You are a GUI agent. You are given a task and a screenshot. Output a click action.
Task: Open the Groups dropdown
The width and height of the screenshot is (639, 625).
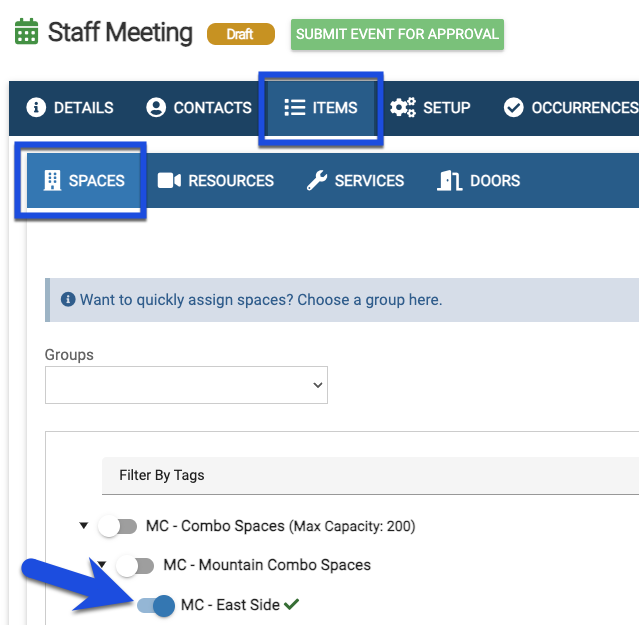tap(186, 384)
